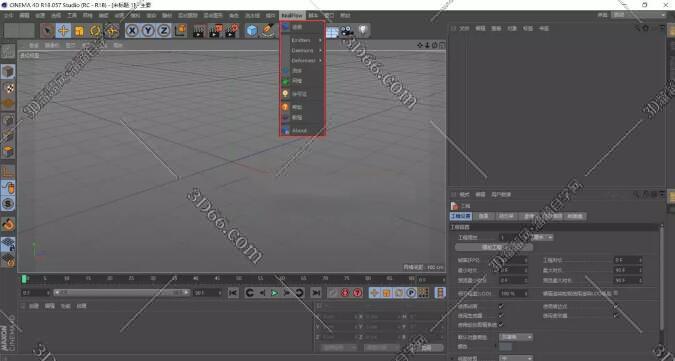Jump to the end of the timeline
675x361 pixels.
pyautogui.click(x=316, y=293)
